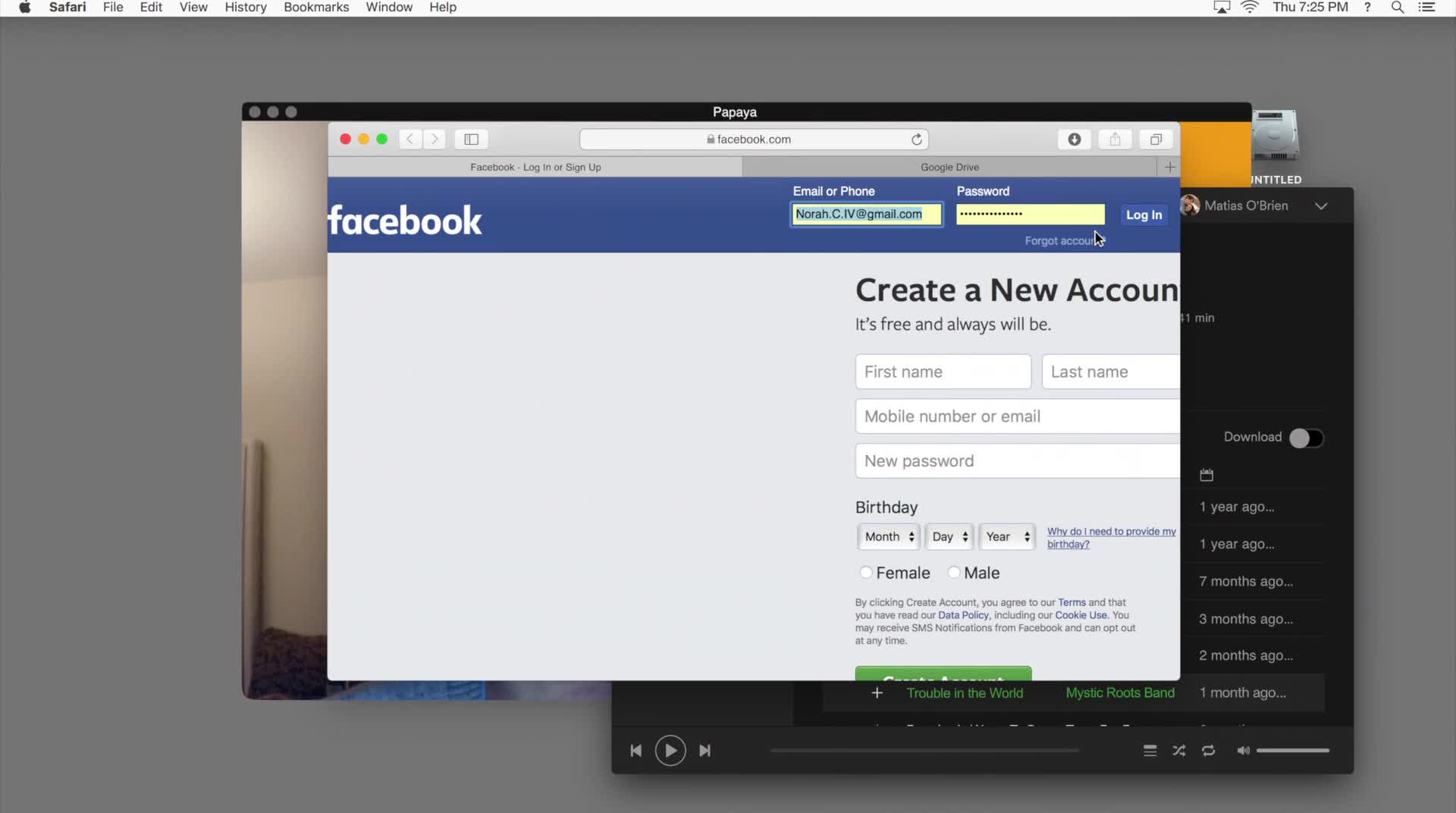The image size is (1456, 813).
Task: Open the Edit menu
Action: click(x=151, y=8)
